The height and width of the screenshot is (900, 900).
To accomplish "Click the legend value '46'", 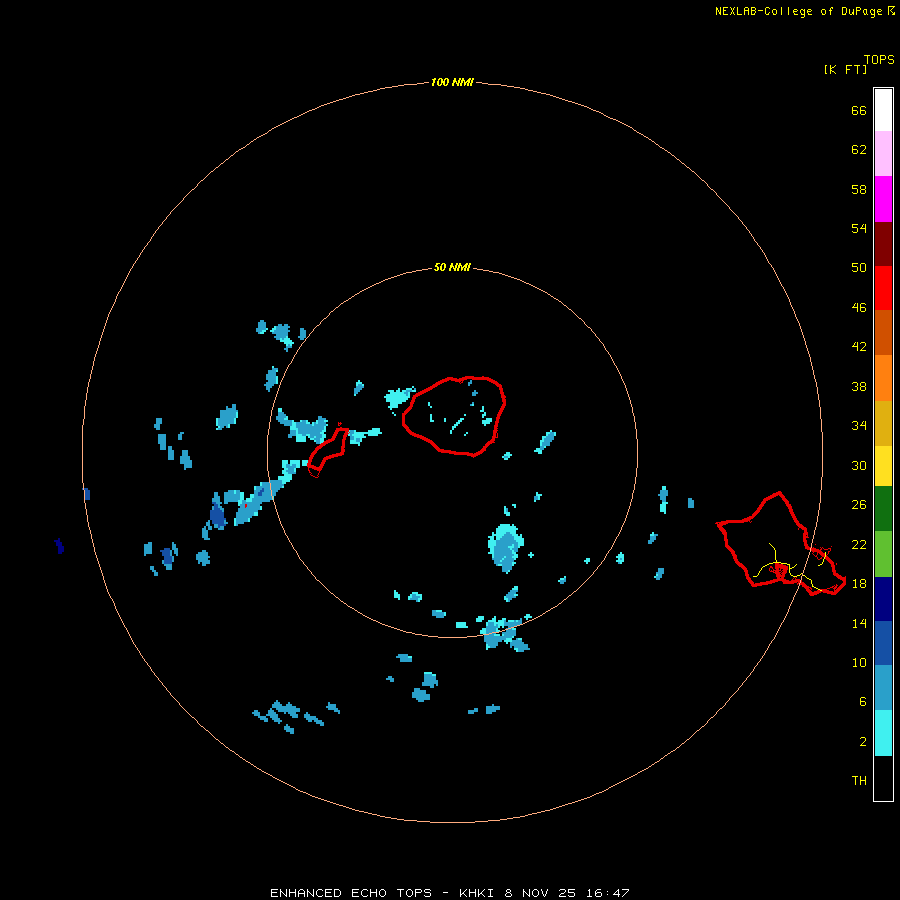I will (859, 308).
